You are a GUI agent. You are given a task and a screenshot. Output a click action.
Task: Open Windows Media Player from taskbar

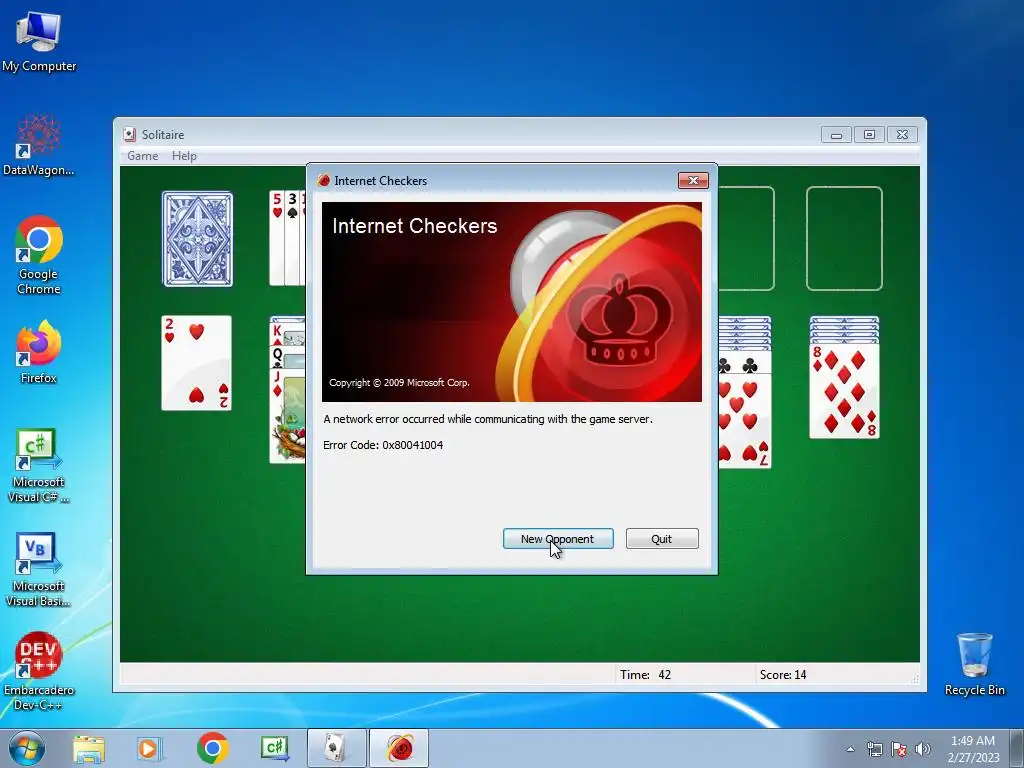click(x=149, y=748)
